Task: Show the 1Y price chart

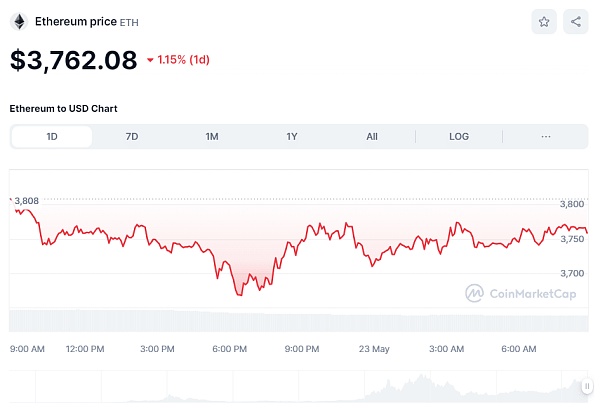Action: (x=292, y=136)
